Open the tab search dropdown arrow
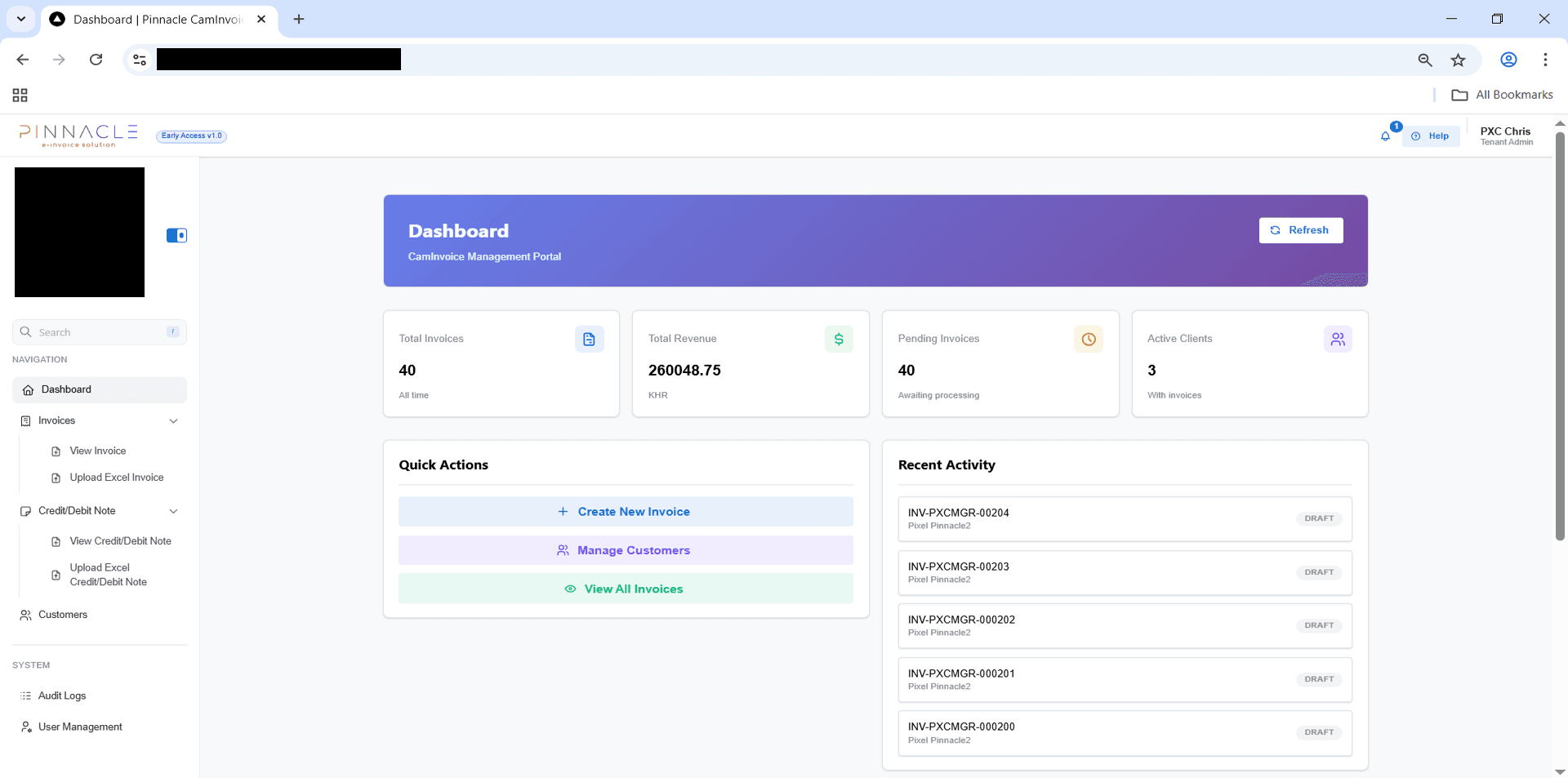The width and height of the screenshot is (1568, 778). click(21, 19)
